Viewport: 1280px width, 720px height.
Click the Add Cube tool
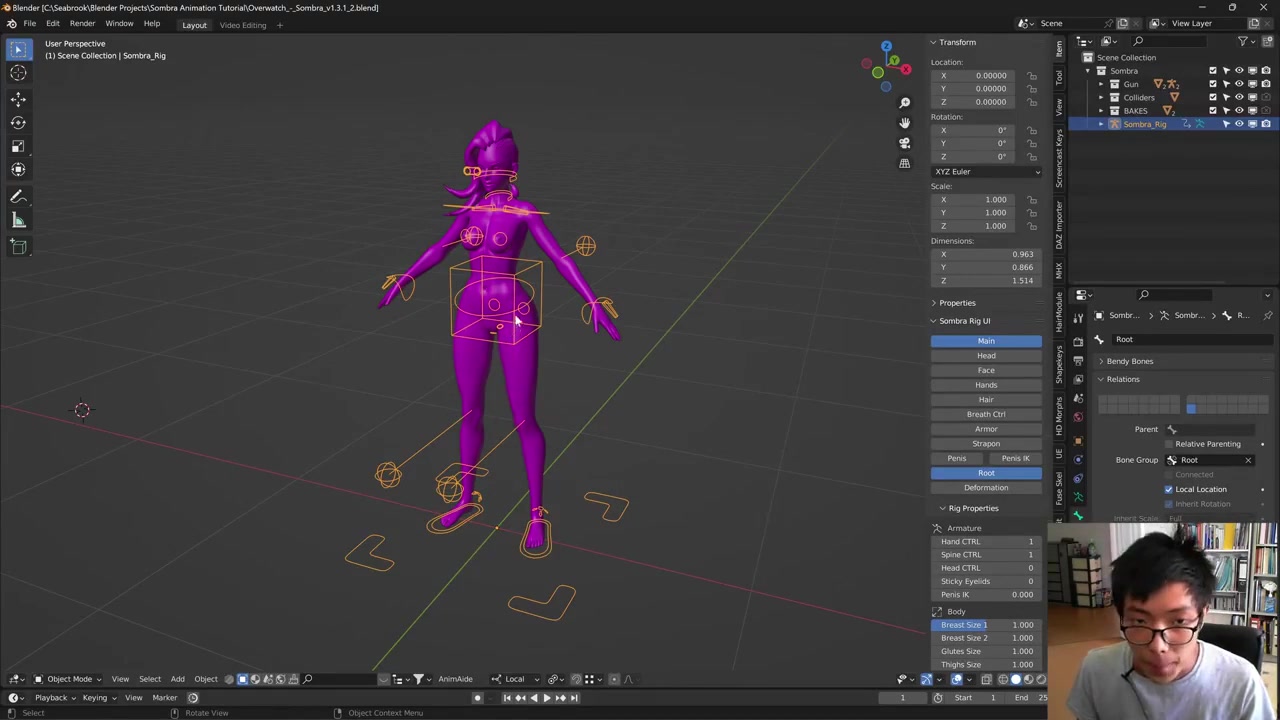coord(18,247)
